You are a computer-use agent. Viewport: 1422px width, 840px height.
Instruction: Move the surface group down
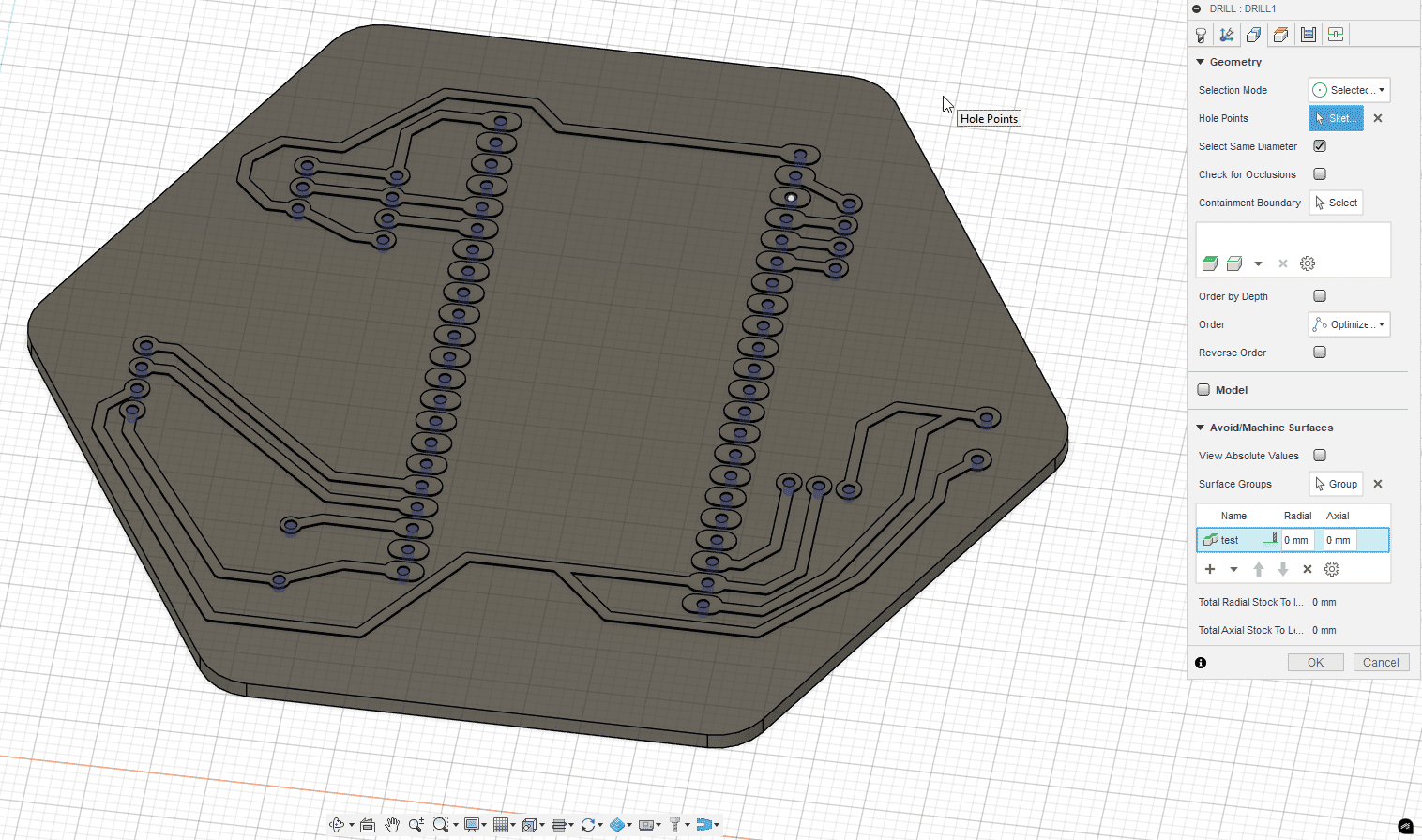(x=1283, y=569)
